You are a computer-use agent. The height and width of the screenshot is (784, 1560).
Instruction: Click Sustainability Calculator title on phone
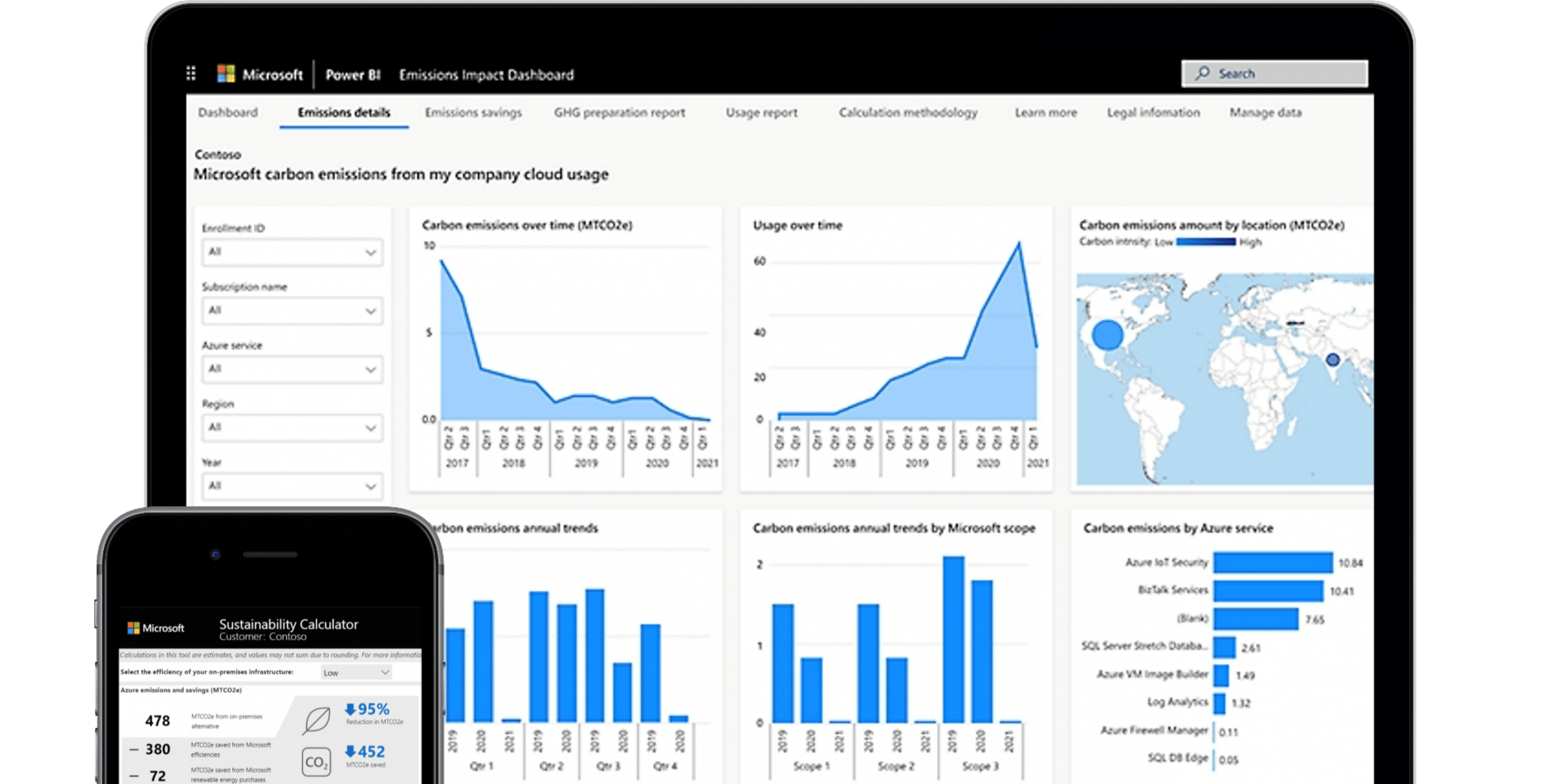(x=288, y=624)
